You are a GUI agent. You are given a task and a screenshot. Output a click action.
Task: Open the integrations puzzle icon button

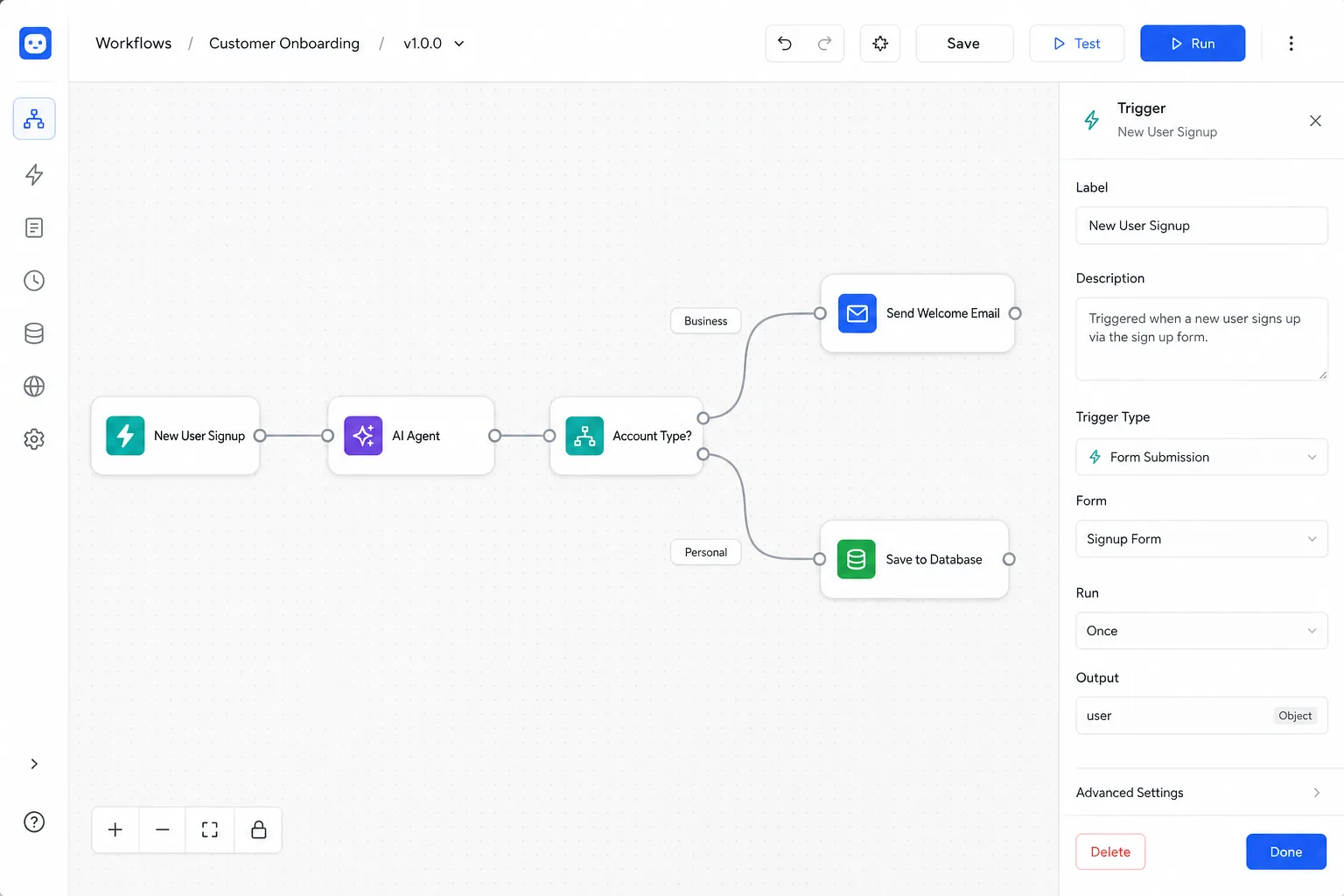[880, 44]
